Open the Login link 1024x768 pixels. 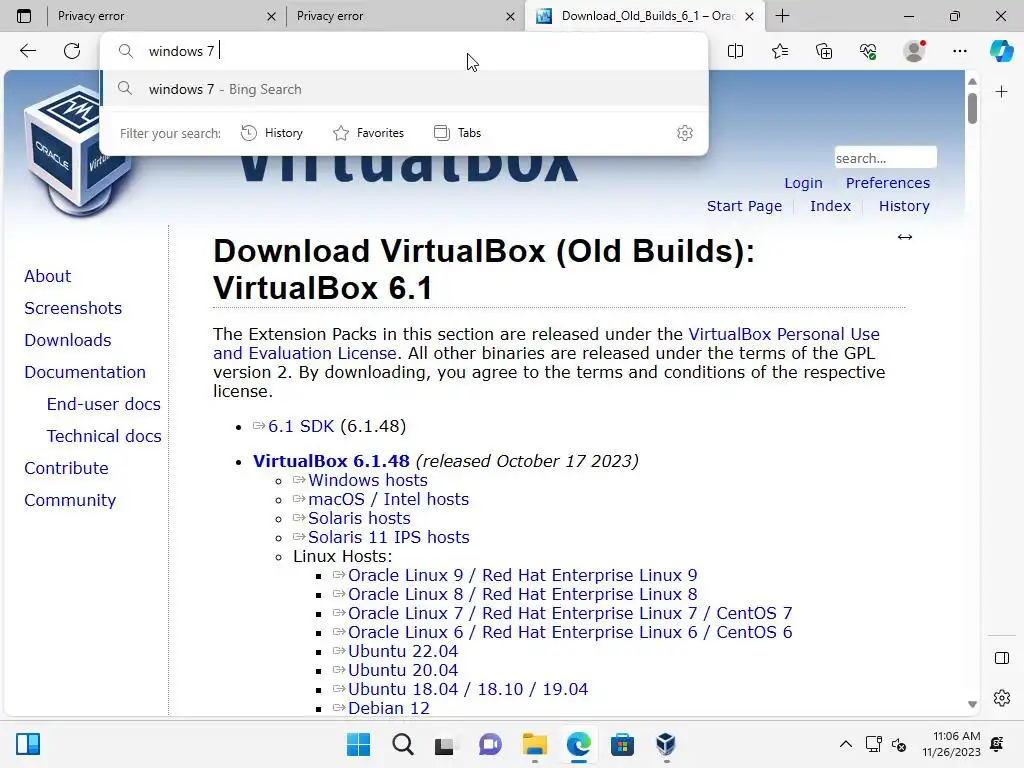[803, 183]
